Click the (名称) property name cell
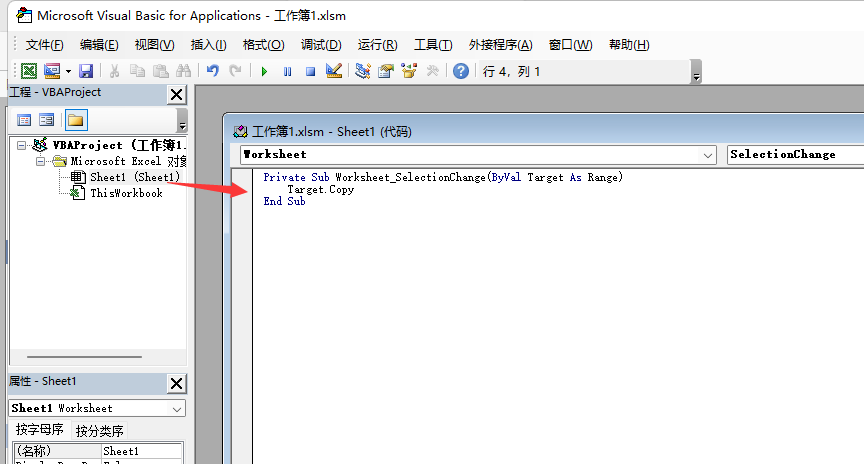The height and width of the screenshot is (464, 864). 57,451
